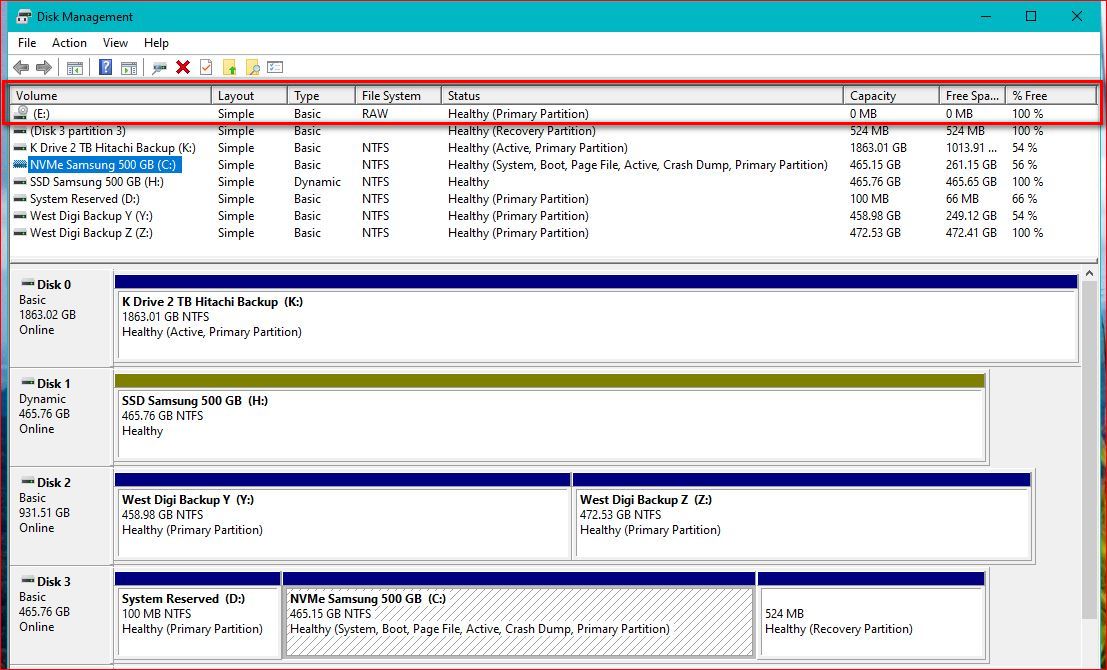Image resolution: width=1107 pixels, height=670 pixels.
Task: Click the folder icon with green arrow
Action: 229,68
